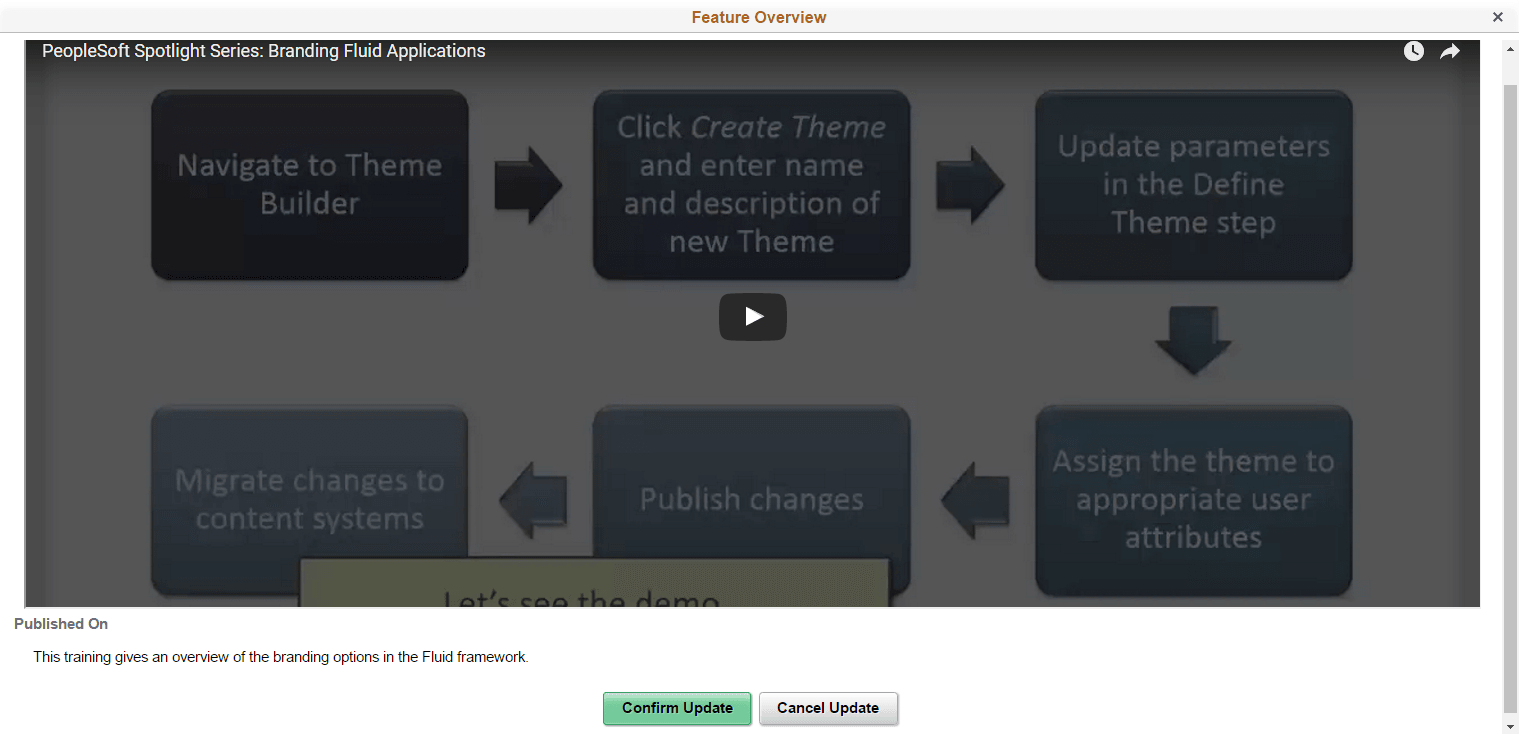Click the 'Update parameters' Define Theme box
1519x734 pixels.
click(1193, 184)
